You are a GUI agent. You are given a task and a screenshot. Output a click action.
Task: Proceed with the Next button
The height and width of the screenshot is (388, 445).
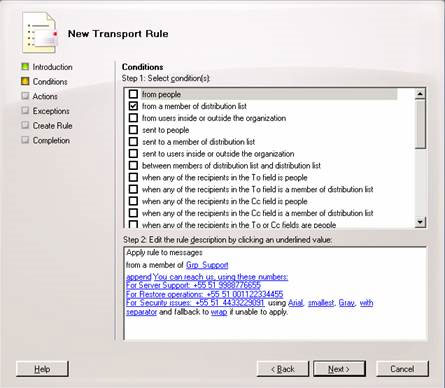[x=339, y=369]
